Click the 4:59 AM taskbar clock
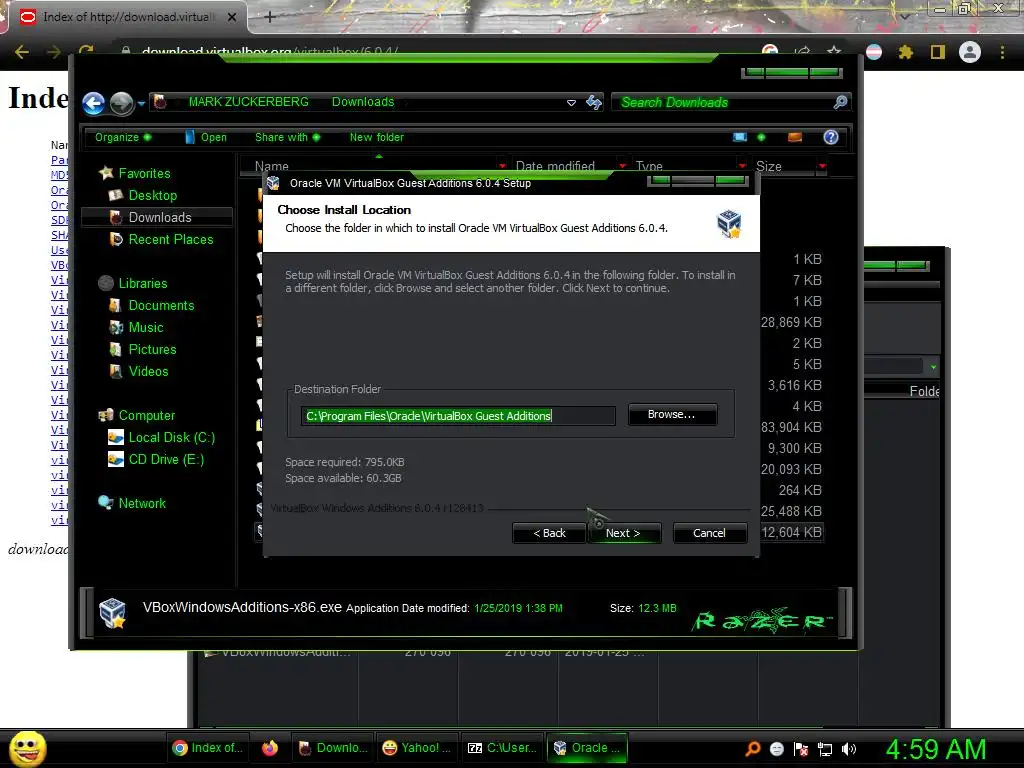This screenshot has height=768, width=1024. pyautogui.click(x=935, y=749)
